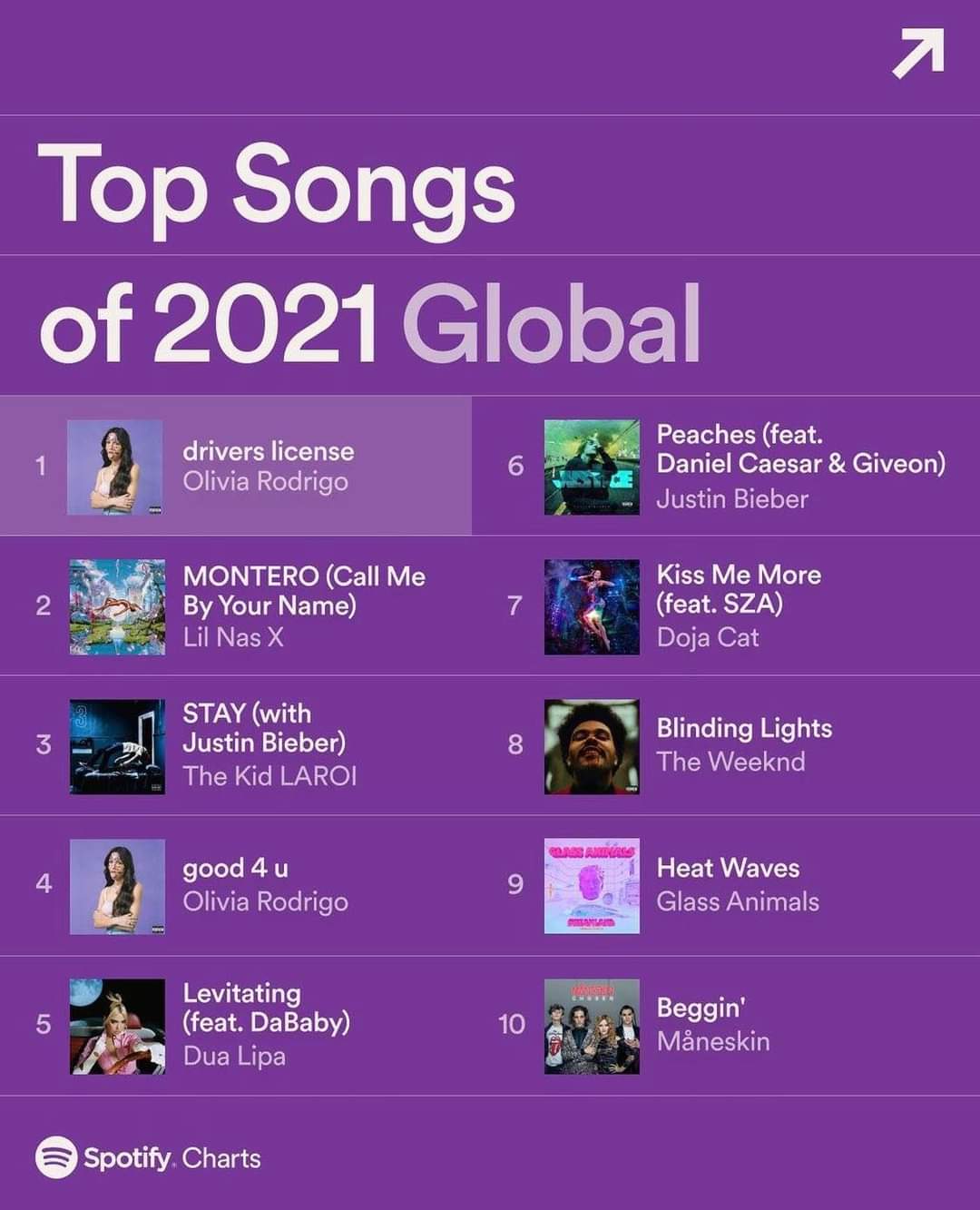Click the Beggin' Måneskin album cover
The image size is (980, 1210).
(x=592, y=1026)
